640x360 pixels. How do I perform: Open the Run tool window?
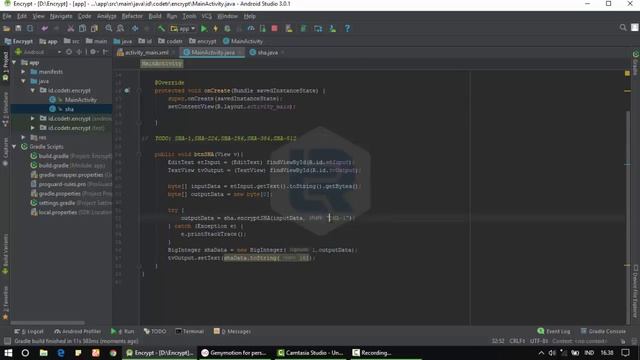tap(122, 331)
